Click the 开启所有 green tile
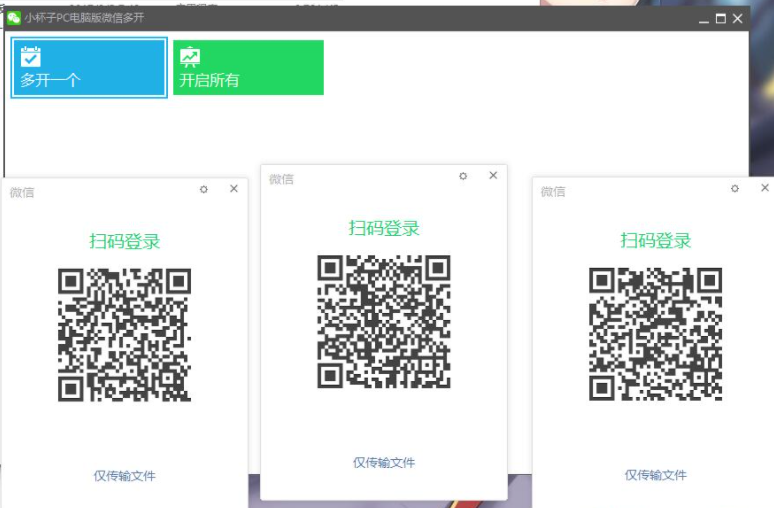The image size is (774, 508). (248, 68)
